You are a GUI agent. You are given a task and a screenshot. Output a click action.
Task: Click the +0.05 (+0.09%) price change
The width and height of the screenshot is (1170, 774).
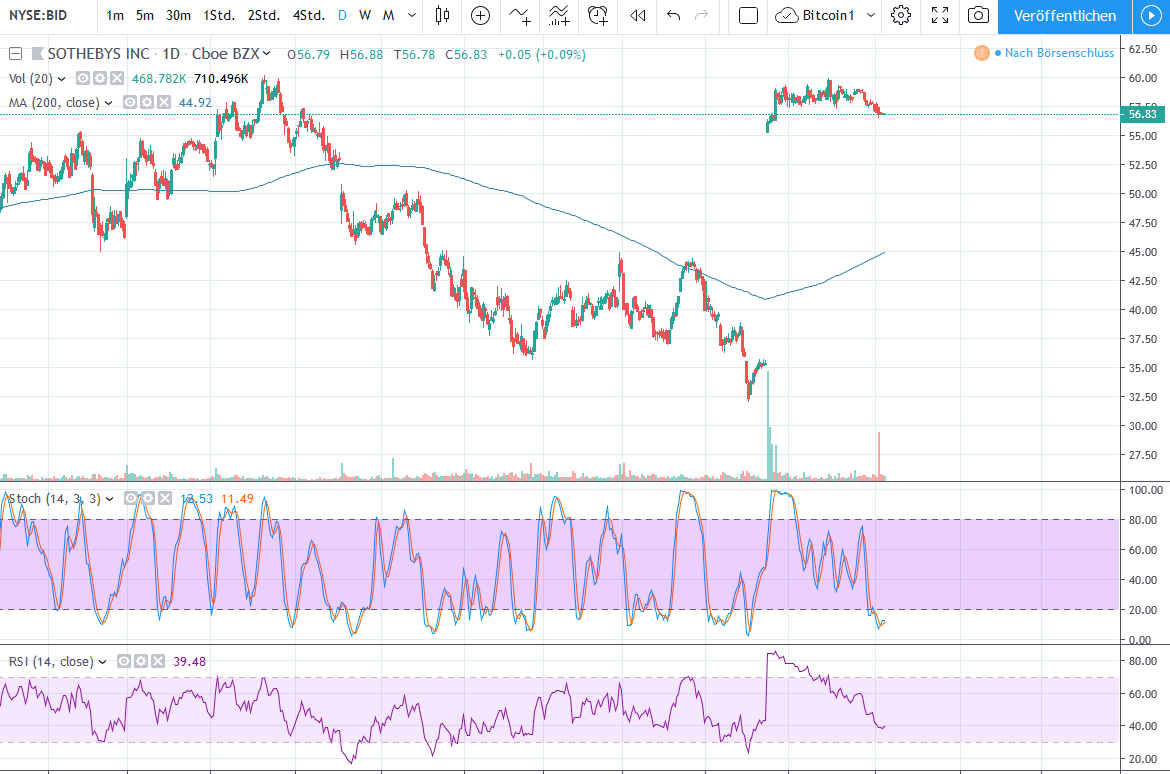[542, 54]
